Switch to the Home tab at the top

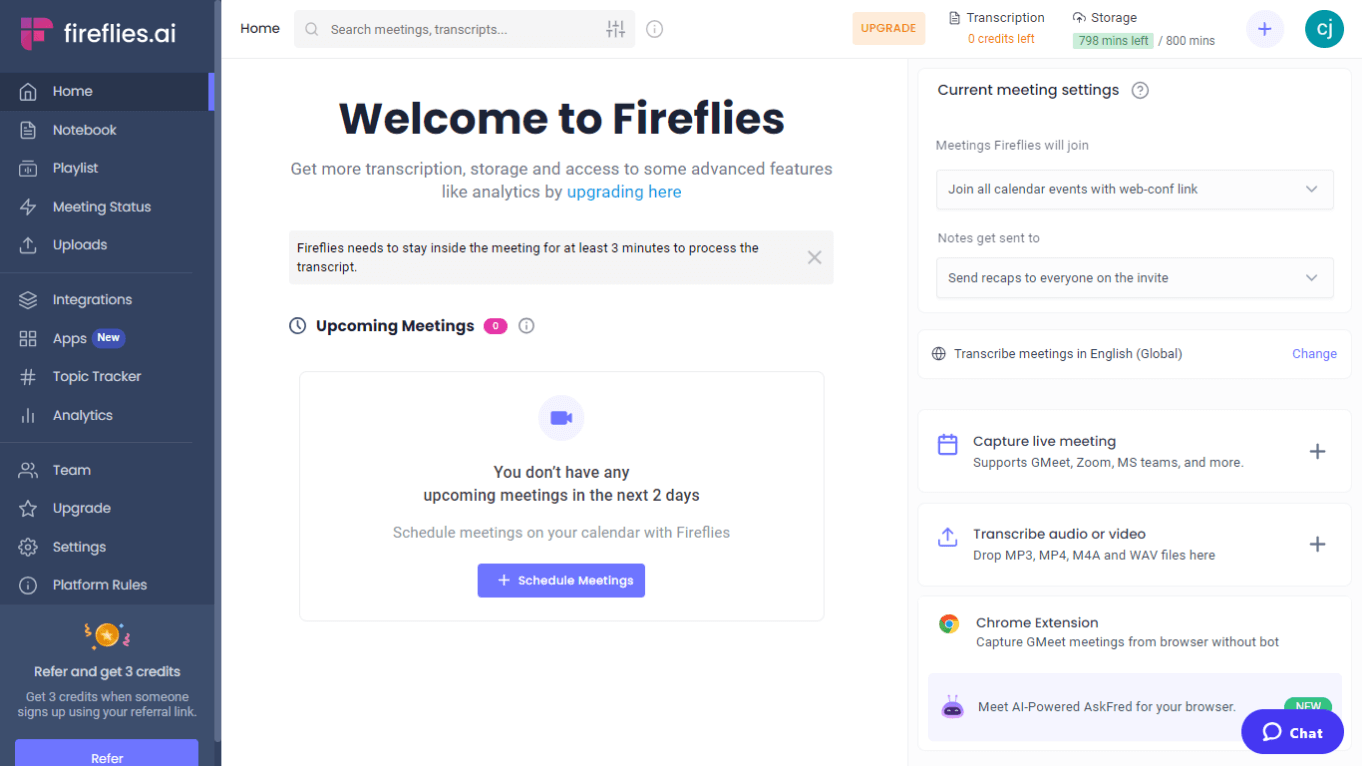point(259,28)
